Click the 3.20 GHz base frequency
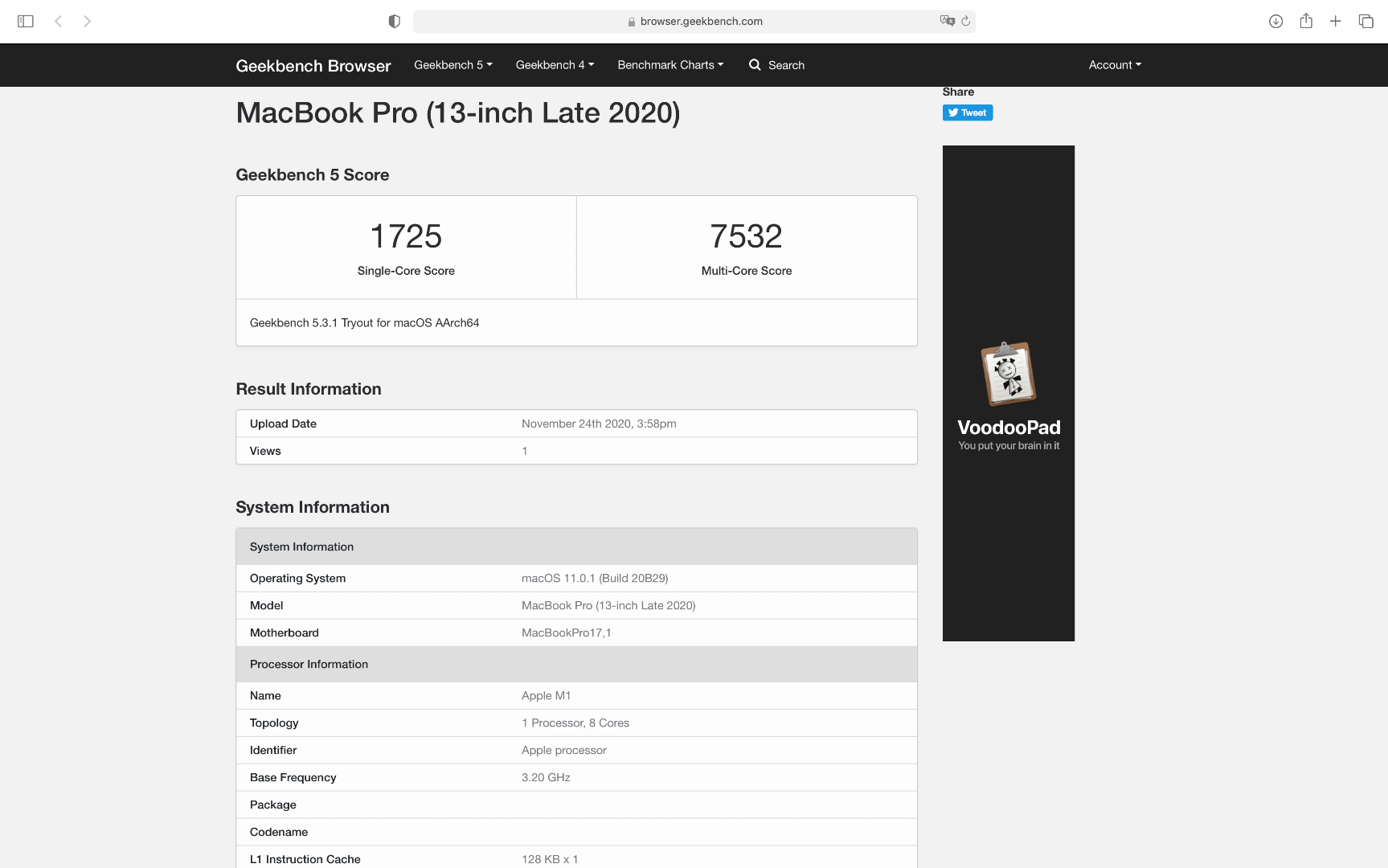This screenshot has width=1388, height=868. click(546, 777)
